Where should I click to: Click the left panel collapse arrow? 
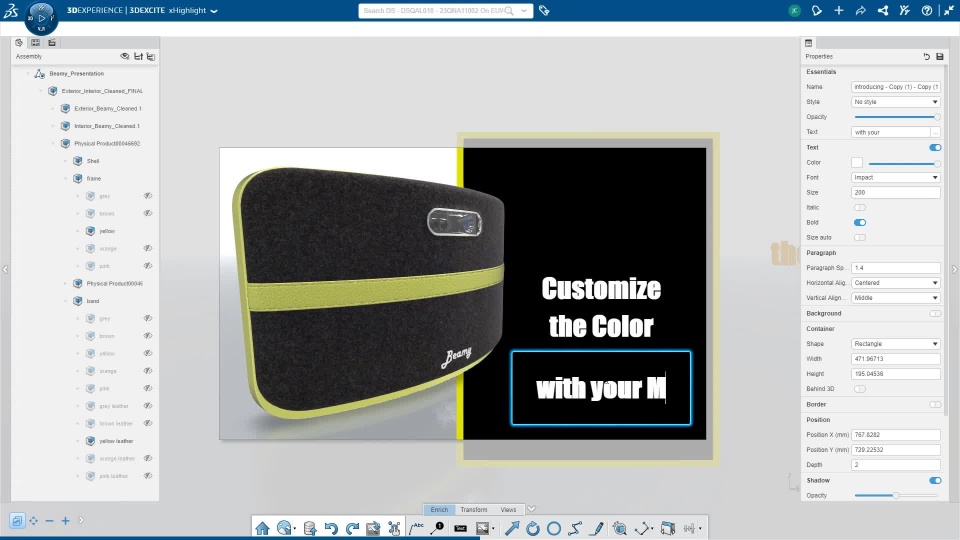(x=6, y=269)
